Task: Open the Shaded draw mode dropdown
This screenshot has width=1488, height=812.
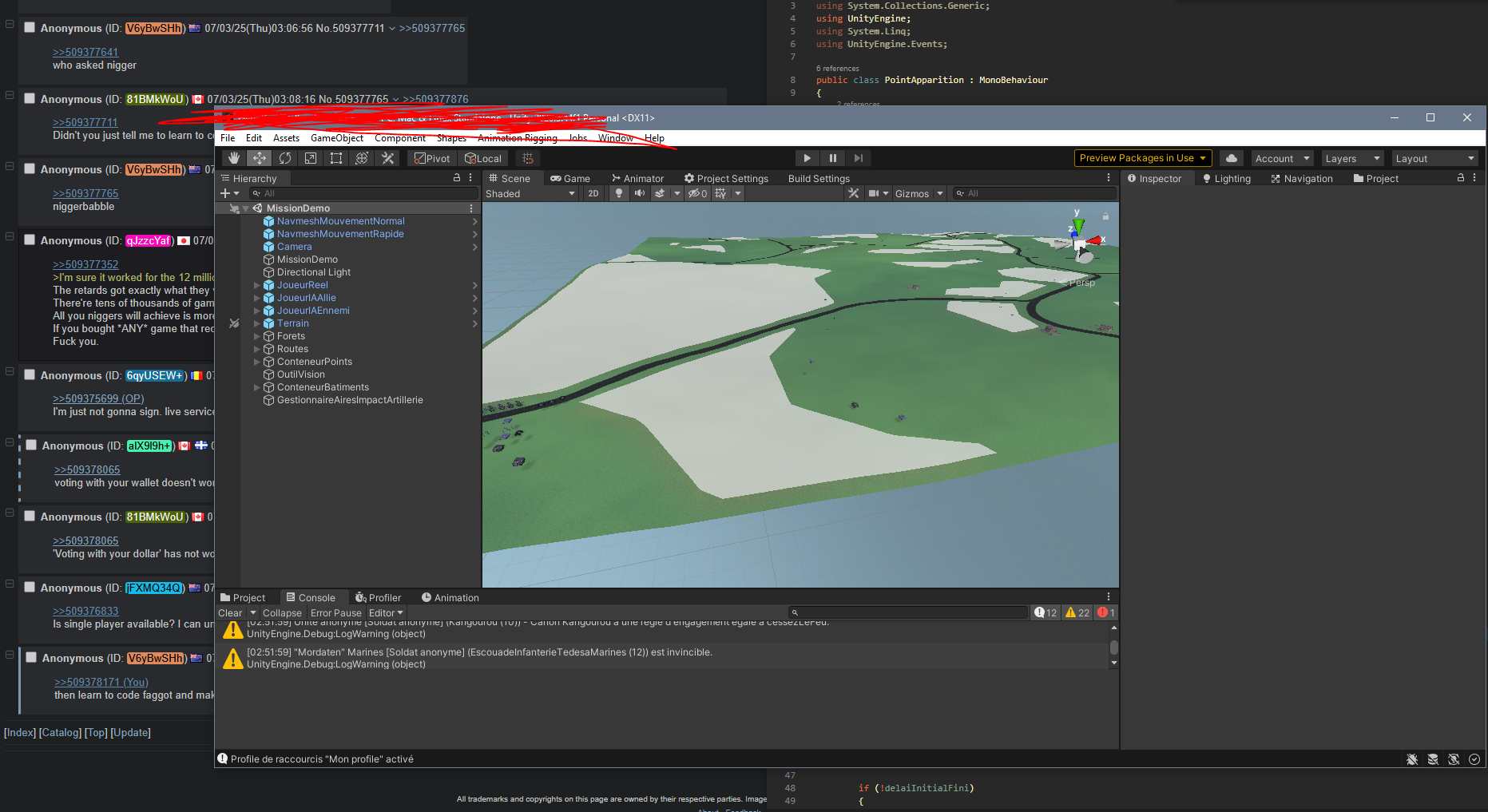Action: pos(530,193)
